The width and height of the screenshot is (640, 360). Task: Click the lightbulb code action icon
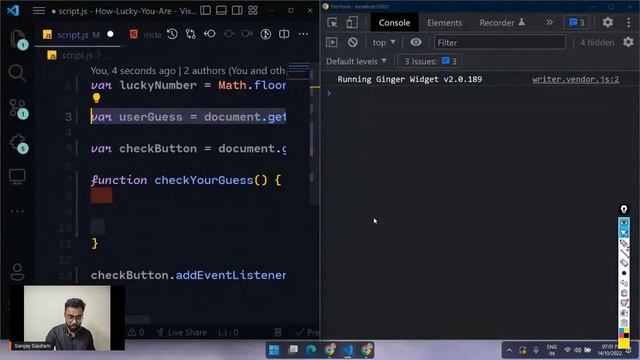96,98
